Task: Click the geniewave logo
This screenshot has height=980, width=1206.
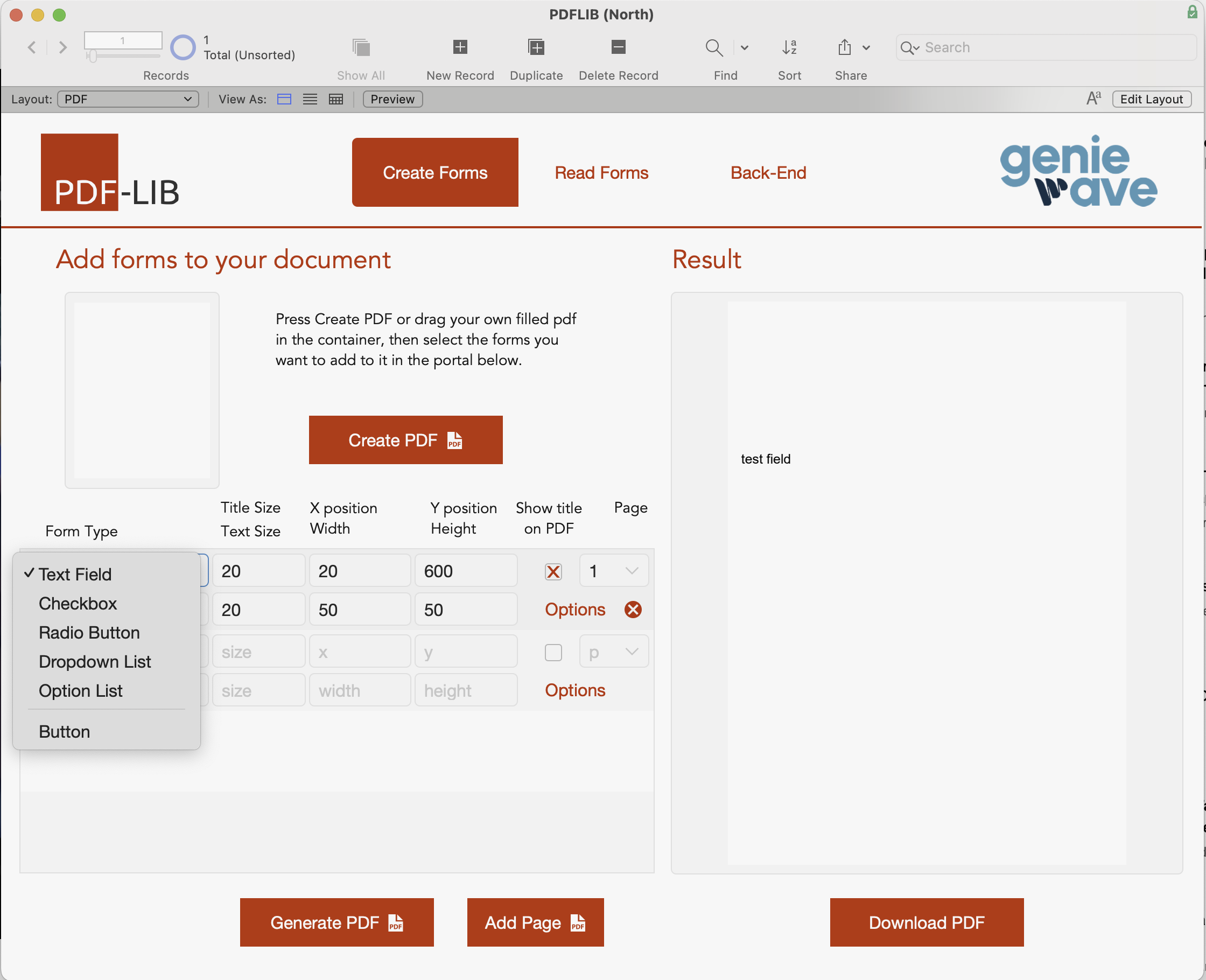Action: pos(1078,171)
